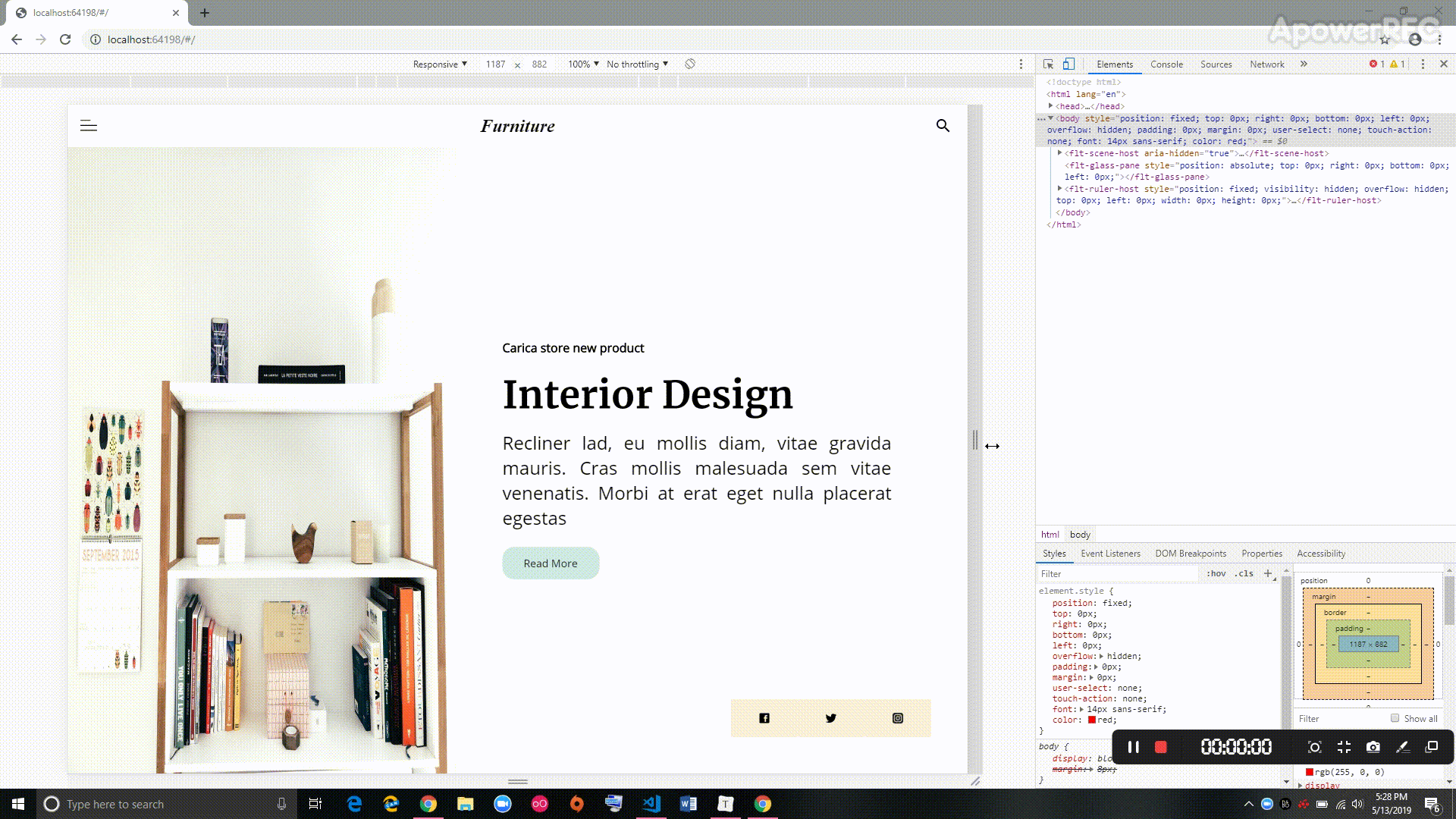The height and width of the screenshot is (819, 1456).
Task: Click the Twitter bird icon
Action: click(x=831, y=718)
